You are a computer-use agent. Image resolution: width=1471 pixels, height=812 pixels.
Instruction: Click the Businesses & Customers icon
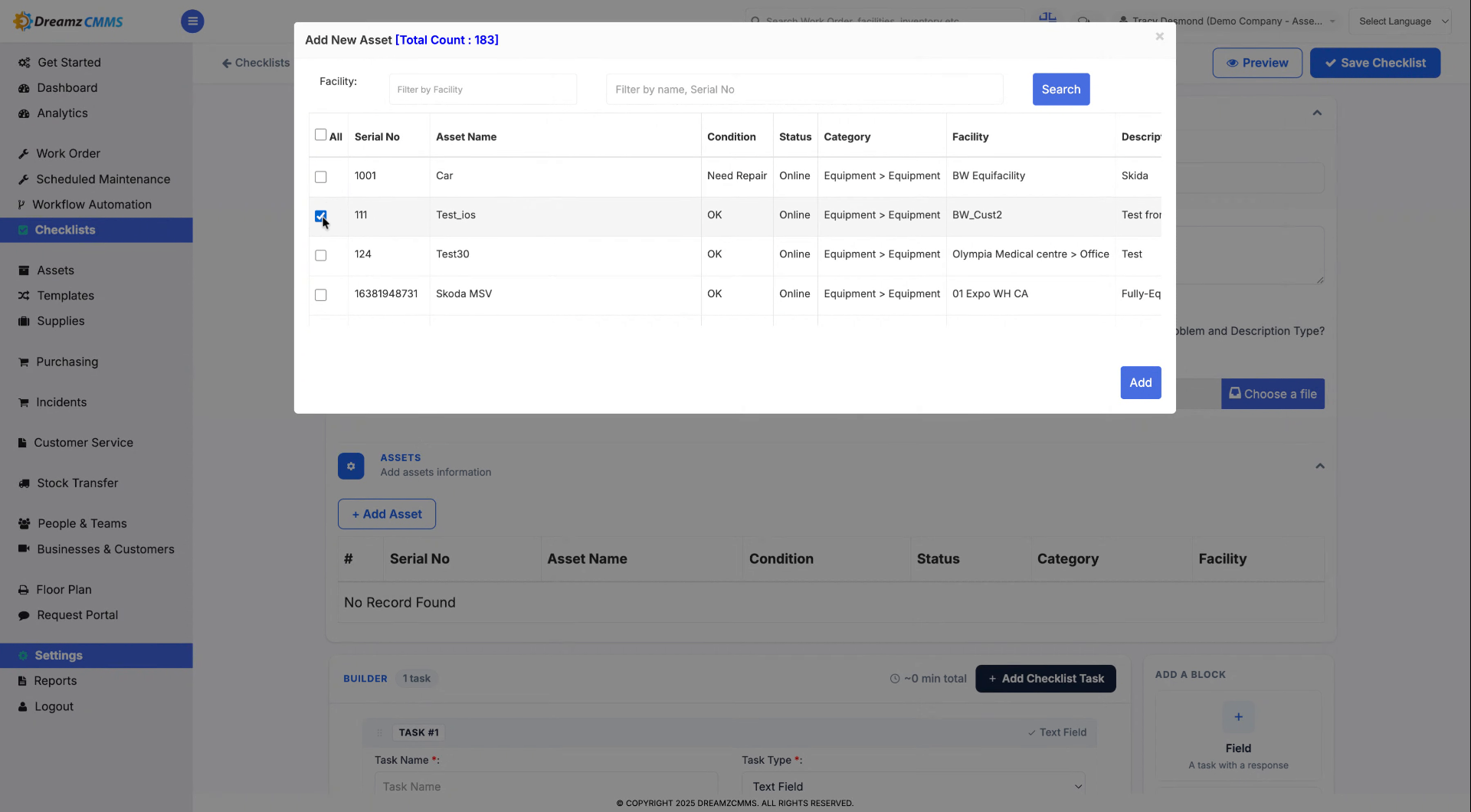[24, 549]
